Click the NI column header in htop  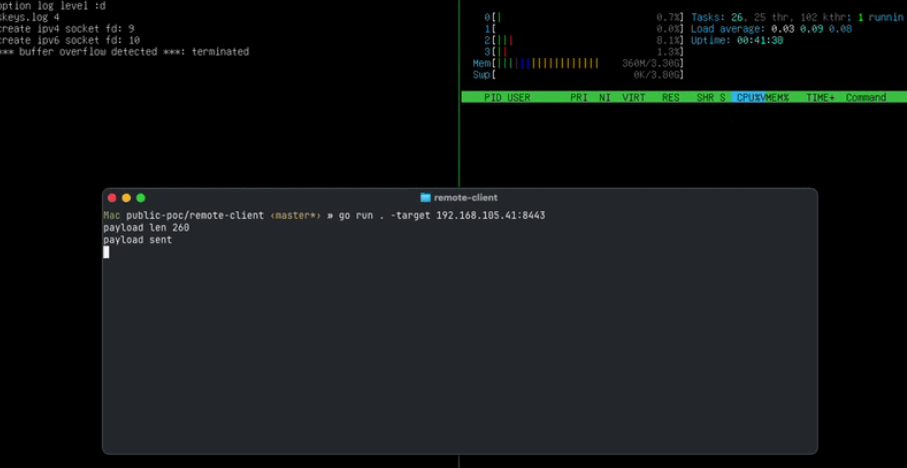click(605, 98)
